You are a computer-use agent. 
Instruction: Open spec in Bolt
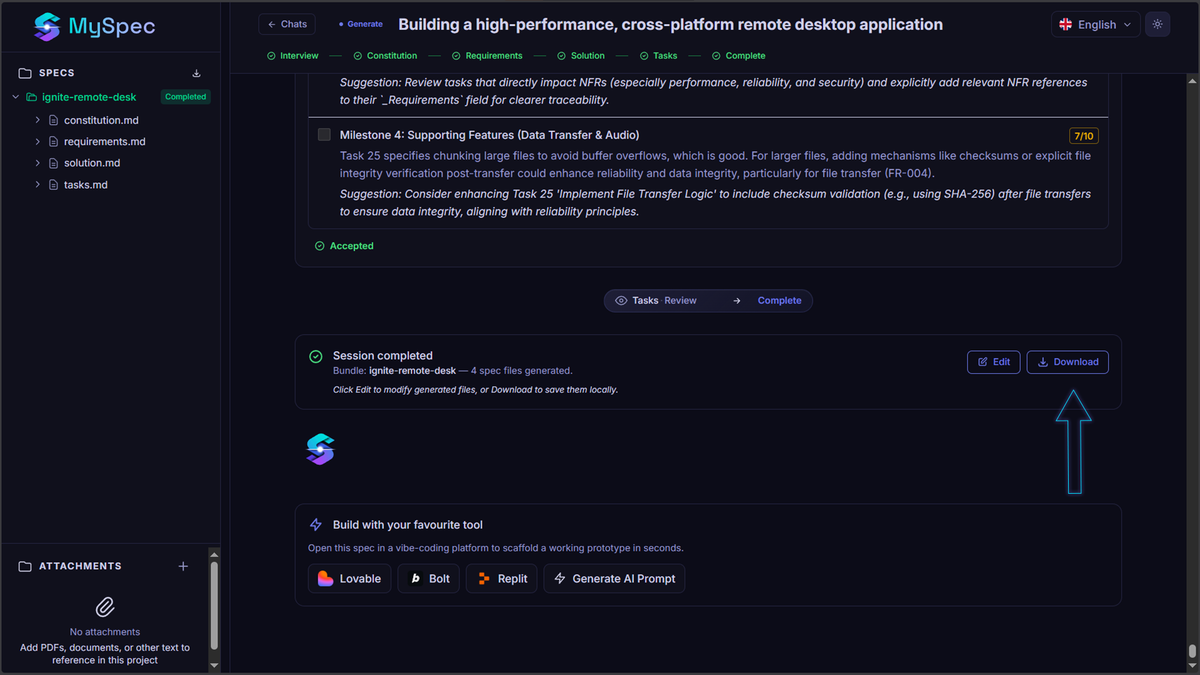coord(429,578)
